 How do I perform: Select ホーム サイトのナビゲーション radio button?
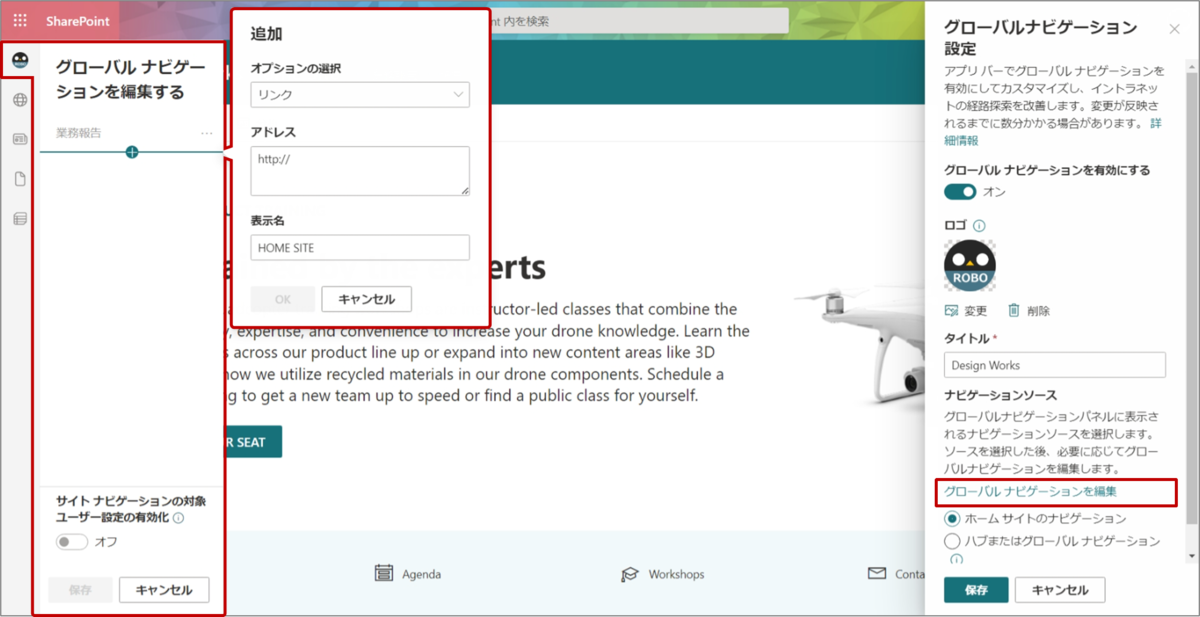(x=952, y=519)
